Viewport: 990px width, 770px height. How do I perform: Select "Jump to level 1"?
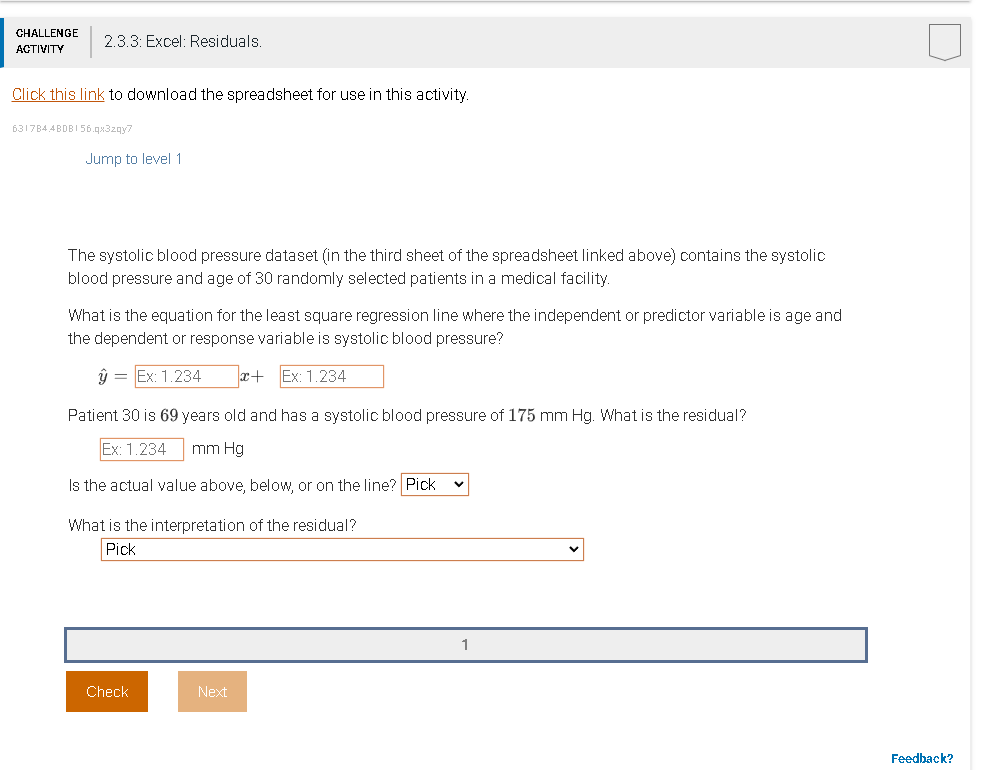133,158
